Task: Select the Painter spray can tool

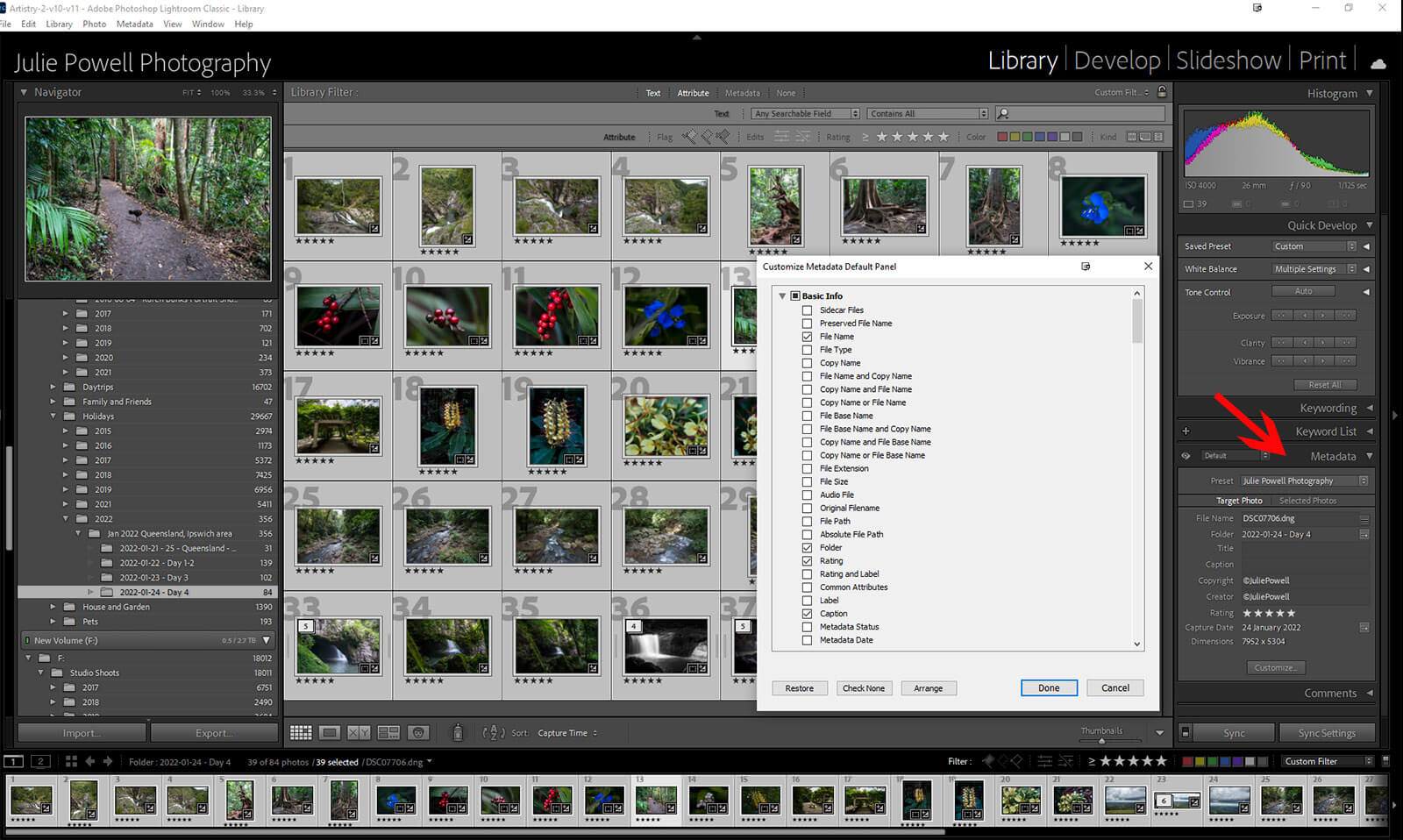Action: click(457, 732)
